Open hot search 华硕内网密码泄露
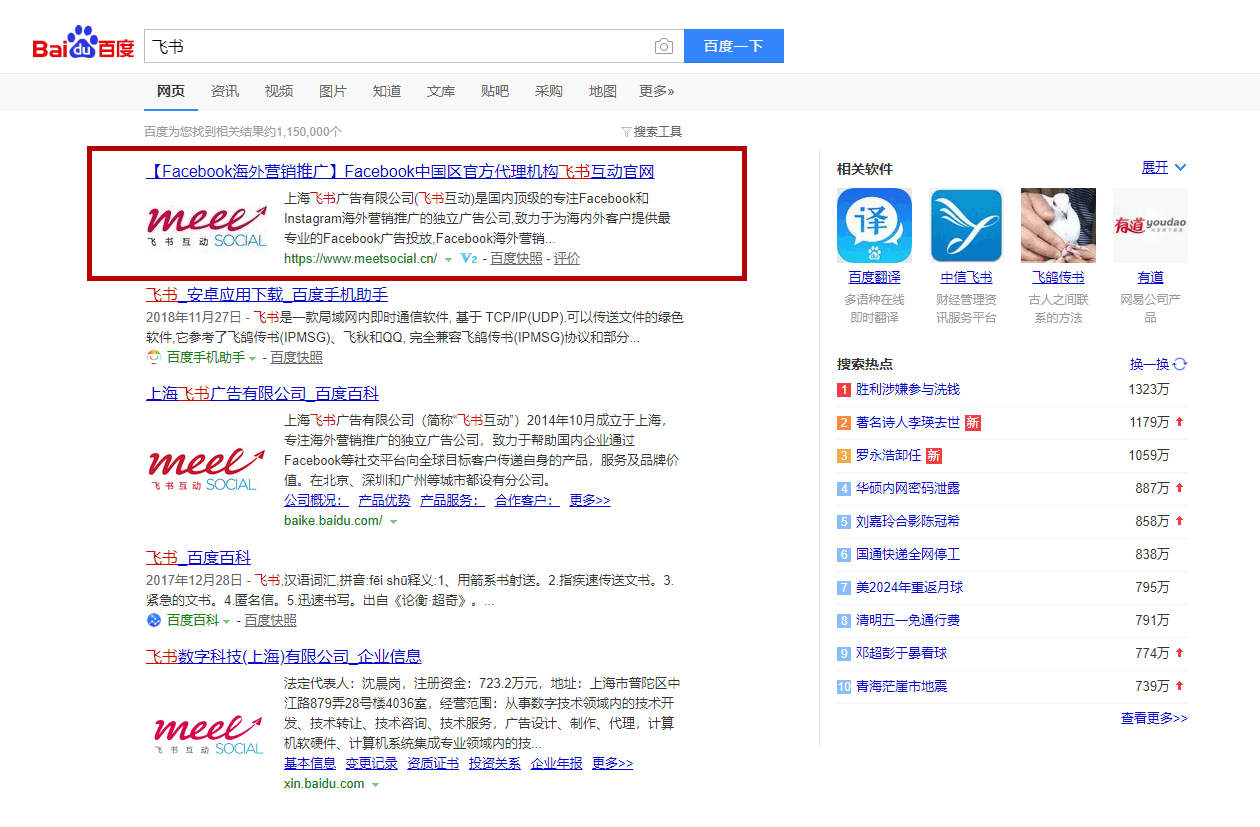 pyautogui.click(x=908, y=488)
